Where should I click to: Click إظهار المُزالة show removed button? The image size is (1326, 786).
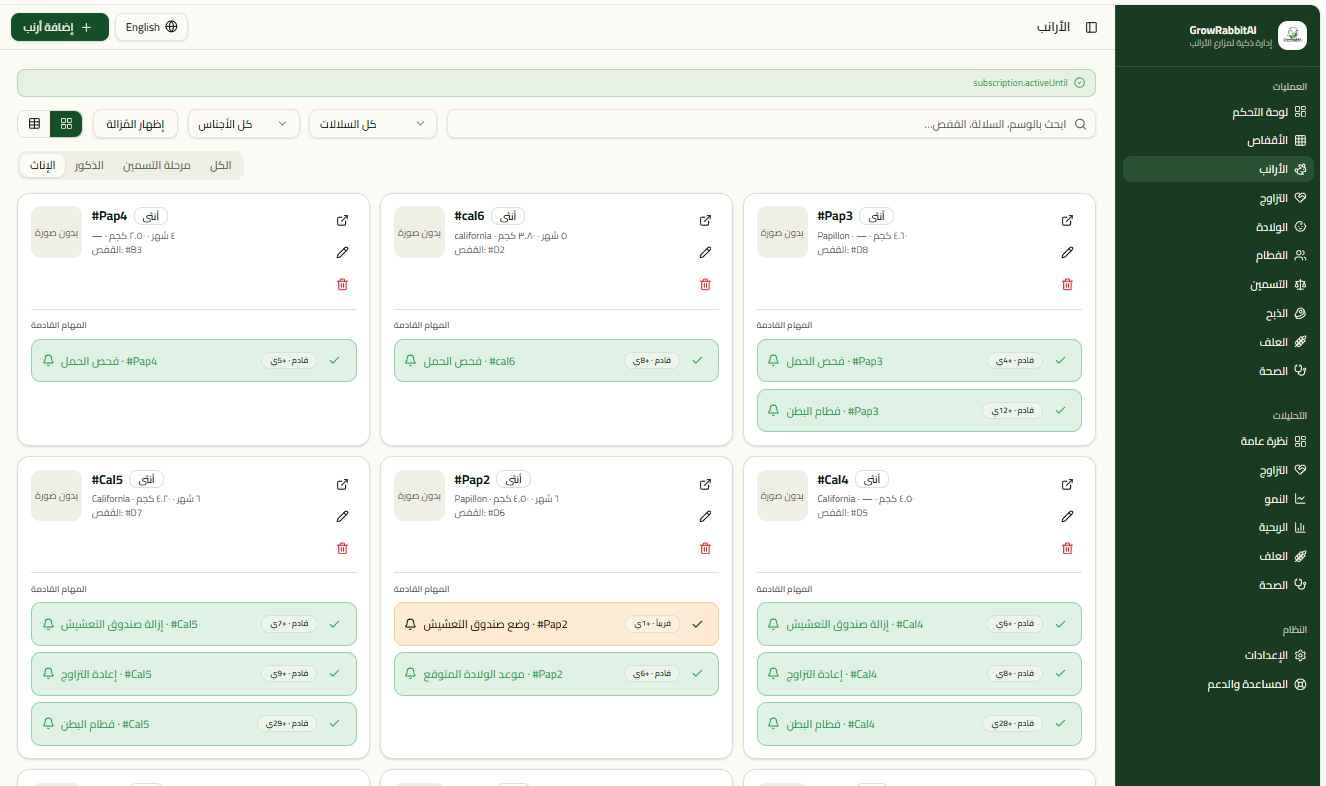136,124
